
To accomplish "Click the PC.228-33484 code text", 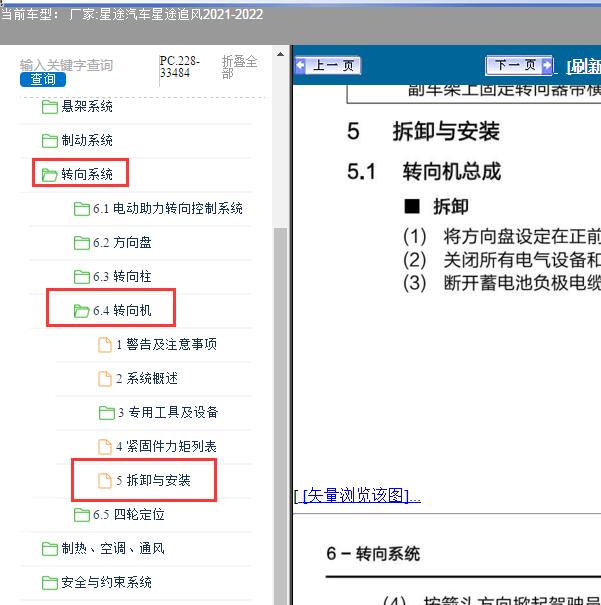I will click(x=180, y=67).
